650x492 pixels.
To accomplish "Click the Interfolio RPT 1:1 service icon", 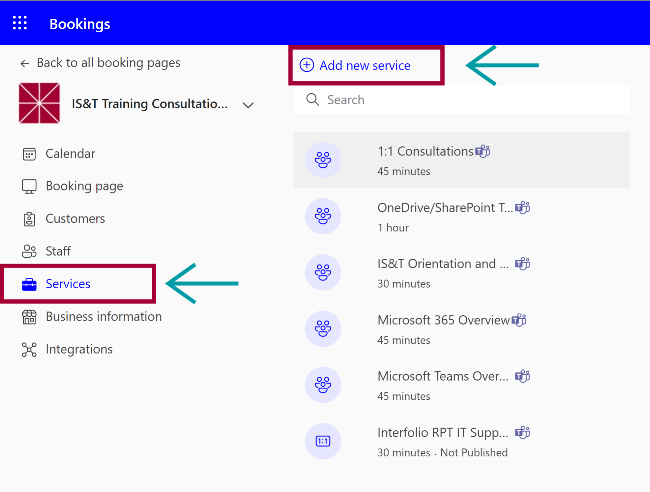I will pyautogui.click(x=323, y=440).
